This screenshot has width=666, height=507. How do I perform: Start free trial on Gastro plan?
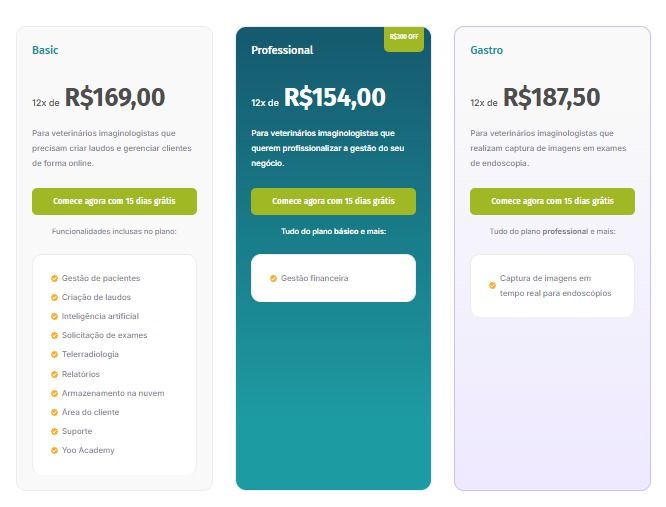click(552, 201)
